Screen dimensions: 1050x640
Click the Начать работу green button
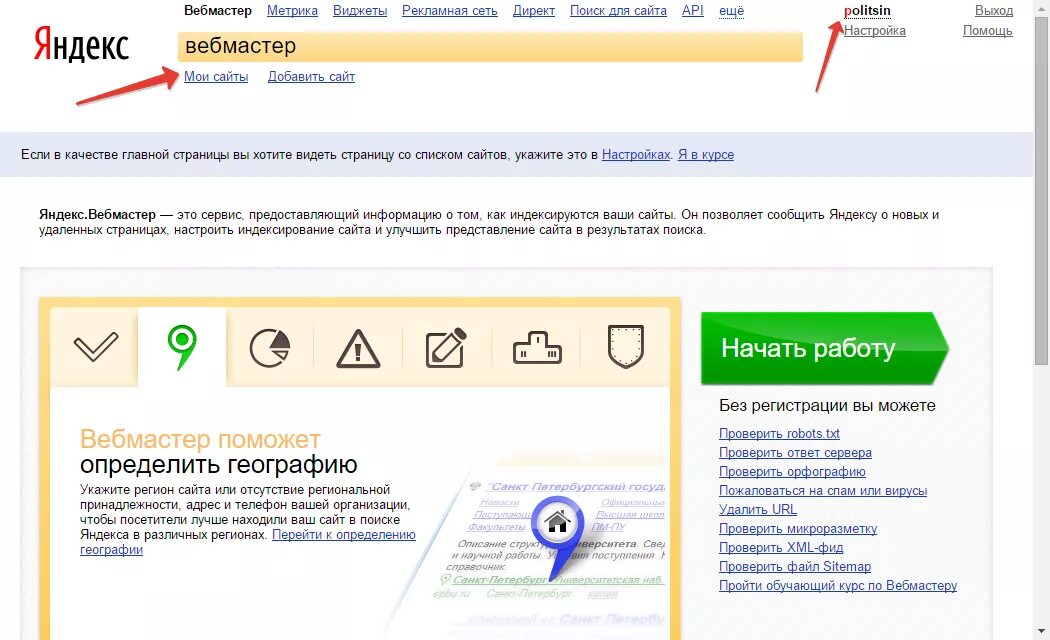(x=824, y=348)
